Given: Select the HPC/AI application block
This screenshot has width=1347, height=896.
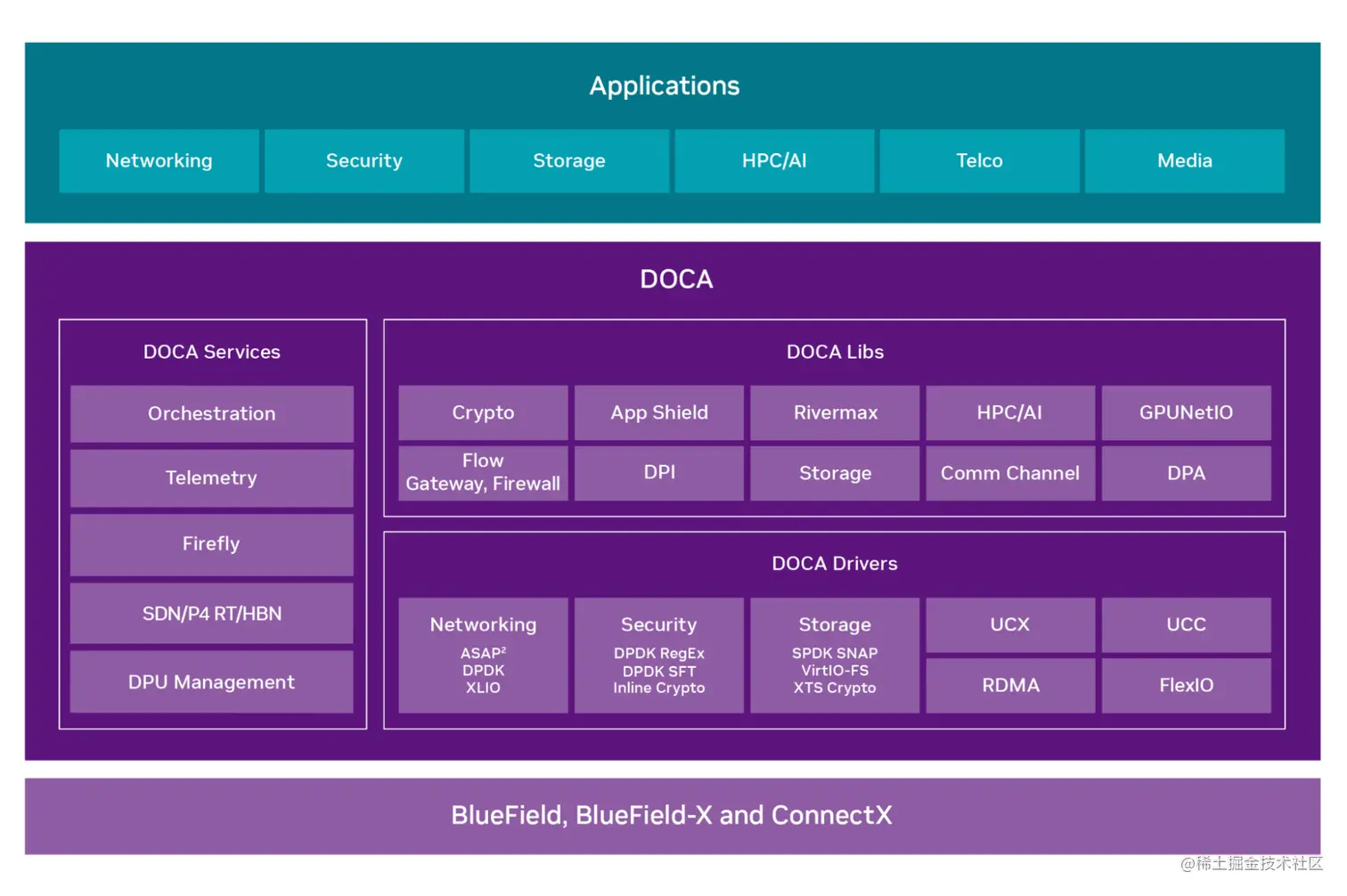Looking at the screenshot, I should (774, 161).
